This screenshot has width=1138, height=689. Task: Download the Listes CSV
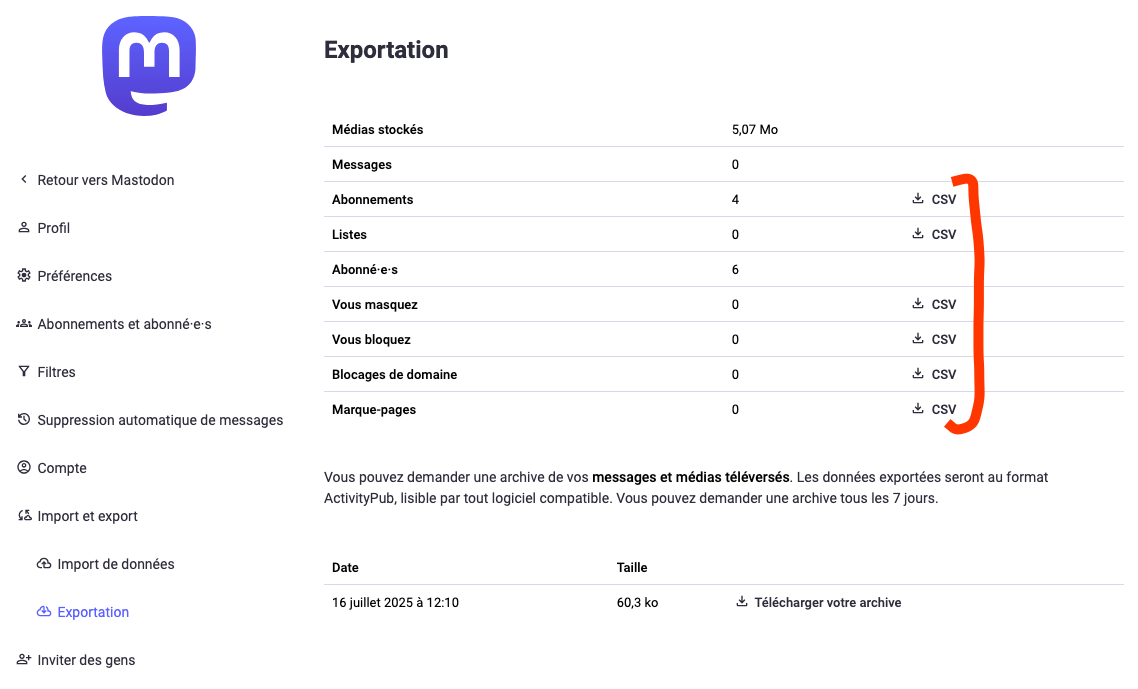pos(934,234)
